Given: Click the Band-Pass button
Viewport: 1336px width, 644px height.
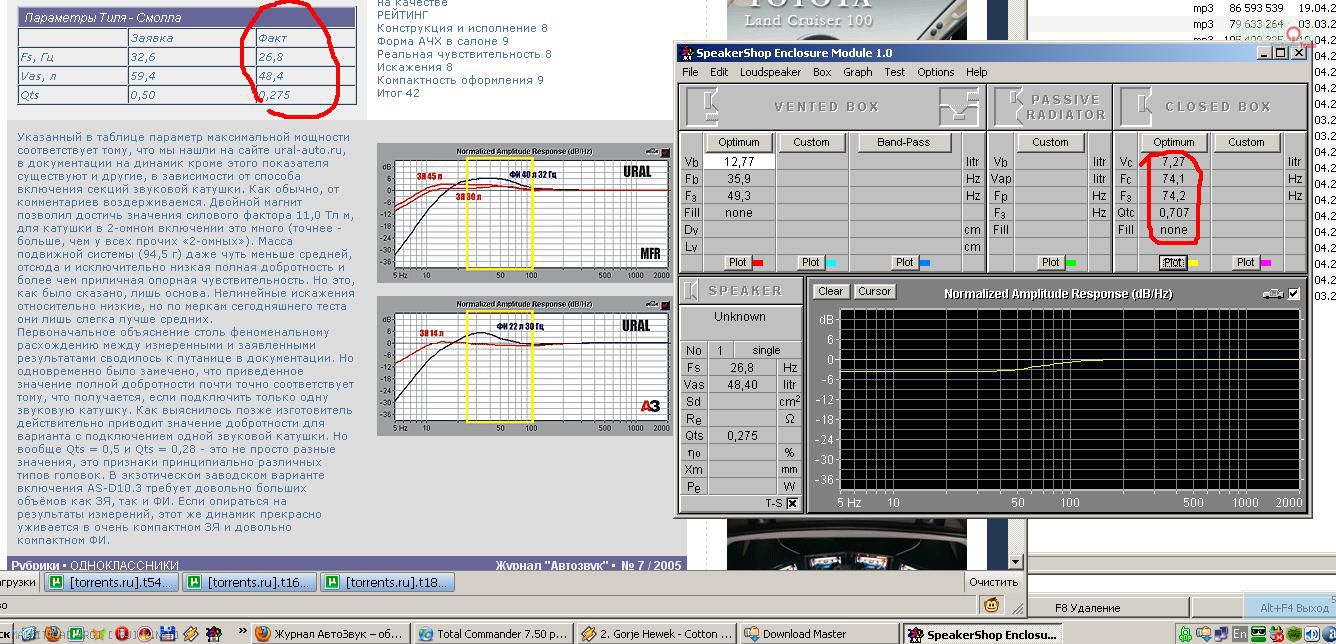Looking at the screenshot, I should (x=904, y=142).
